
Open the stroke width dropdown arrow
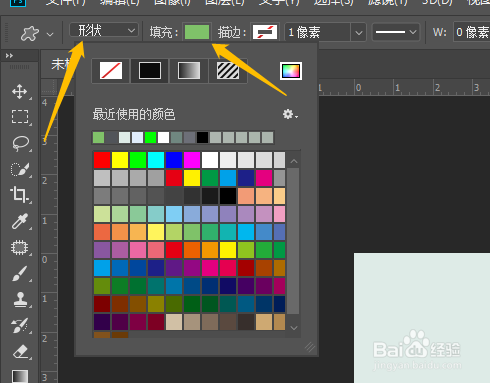[359, 32]
